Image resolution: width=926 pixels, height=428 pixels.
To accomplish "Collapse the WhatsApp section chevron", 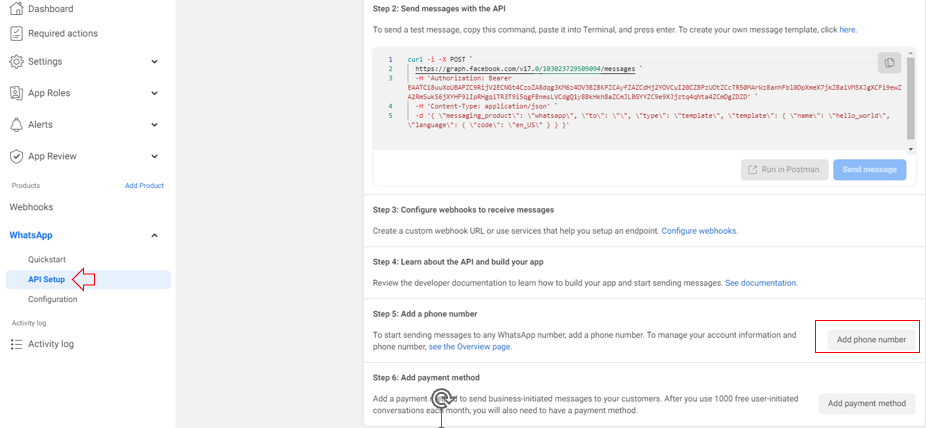I will pyautogui.click(x=155, y=236).
